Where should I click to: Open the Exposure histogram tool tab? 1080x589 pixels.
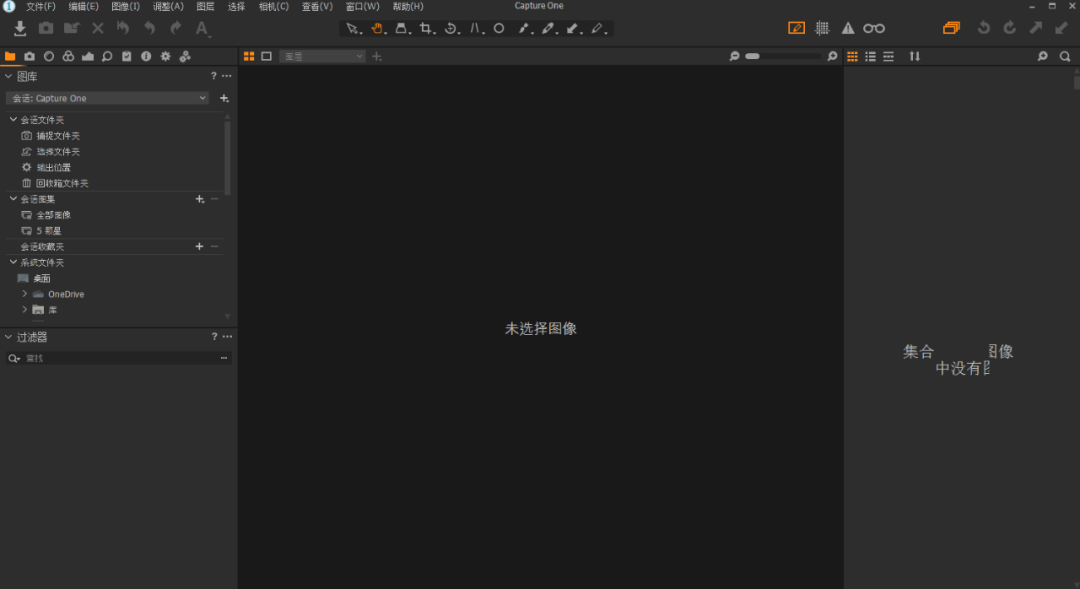[87, 56]
